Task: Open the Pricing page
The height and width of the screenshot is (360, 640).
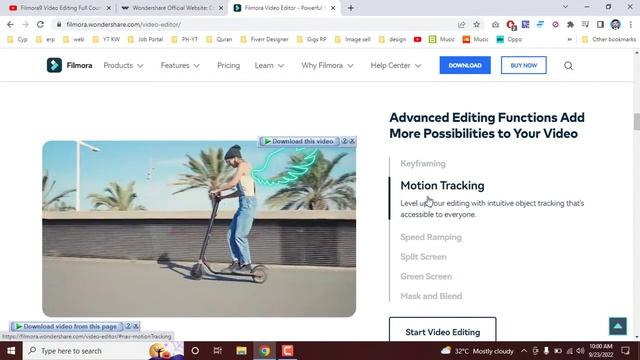Action: tap(229, 65)
